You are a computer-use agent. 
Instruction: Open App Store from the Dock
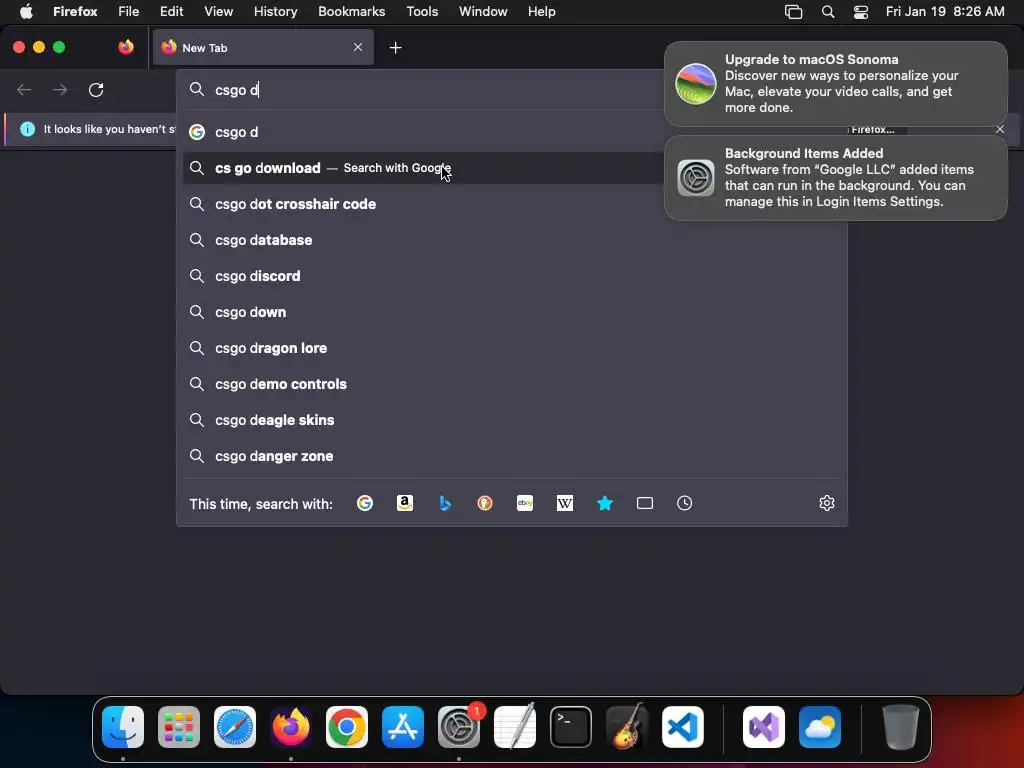(x=403, y=727)
